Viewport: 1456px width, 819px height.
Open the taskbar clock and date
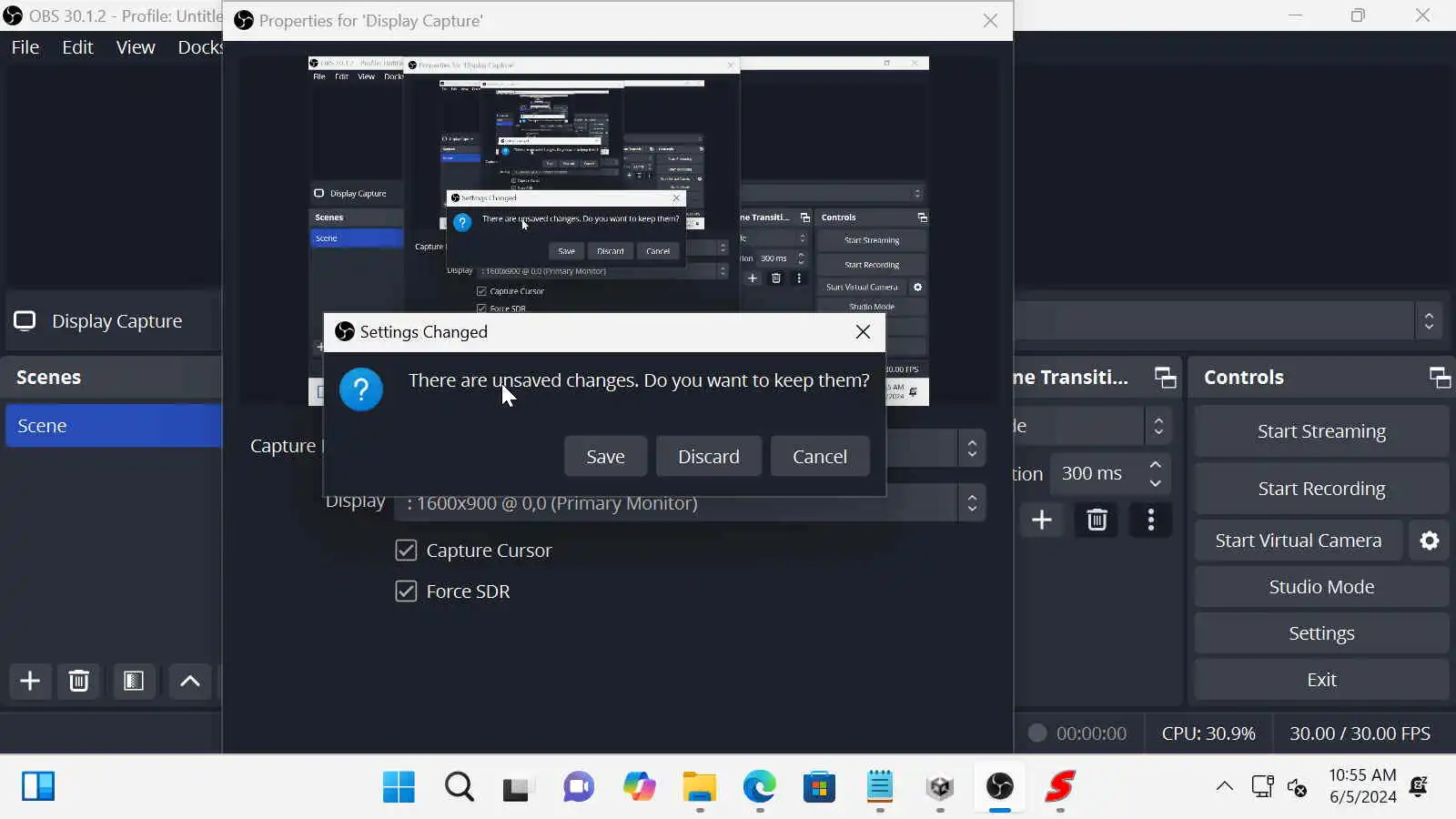click(1362, 786)
